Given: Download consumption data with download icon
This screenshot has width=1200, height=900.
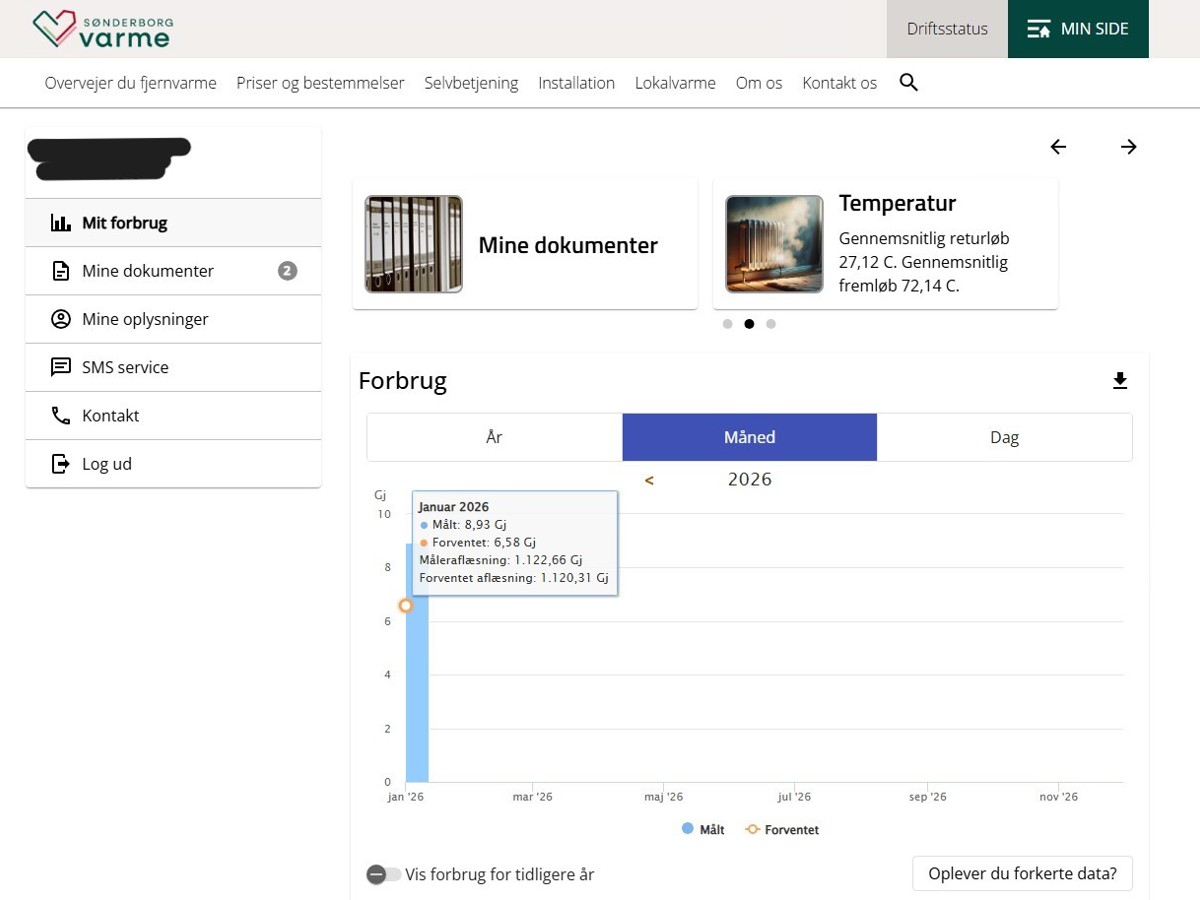Looking at the screenshot, I should [x=1120, y=381].
